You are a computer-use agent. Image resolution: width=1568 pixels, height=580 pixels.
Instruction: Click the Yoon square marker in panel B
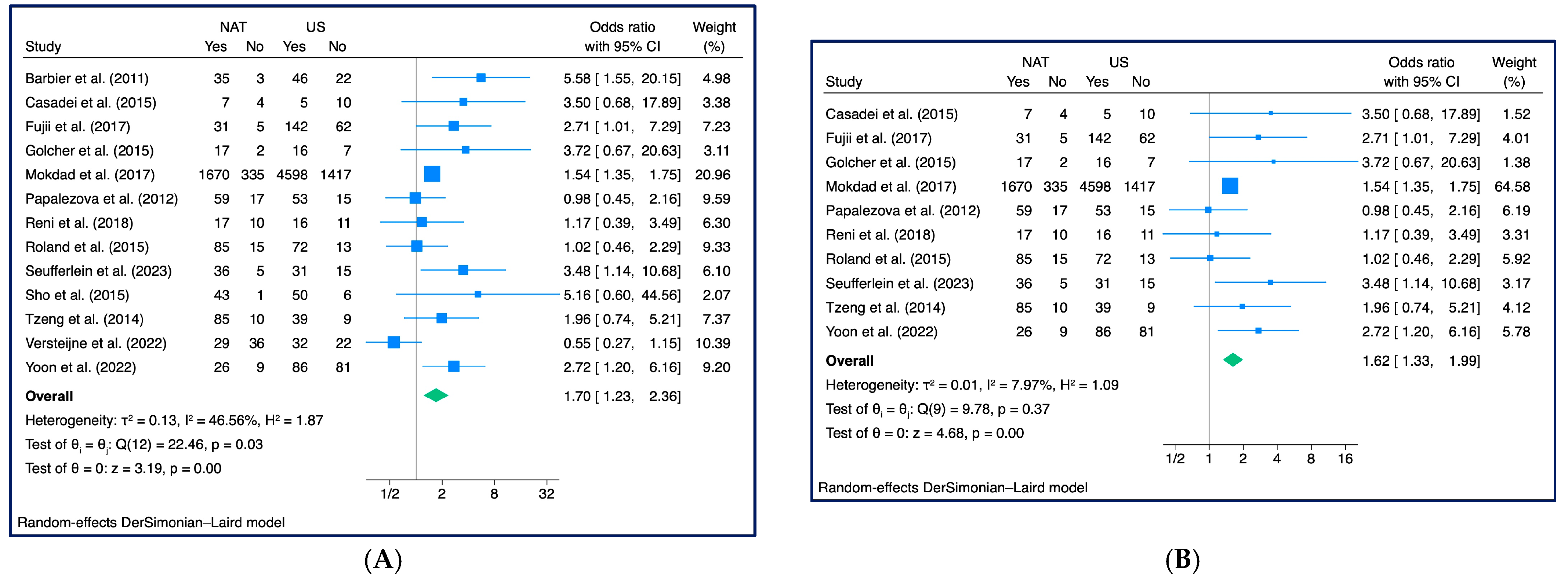pyautogui.click(x=1258, y=331)
